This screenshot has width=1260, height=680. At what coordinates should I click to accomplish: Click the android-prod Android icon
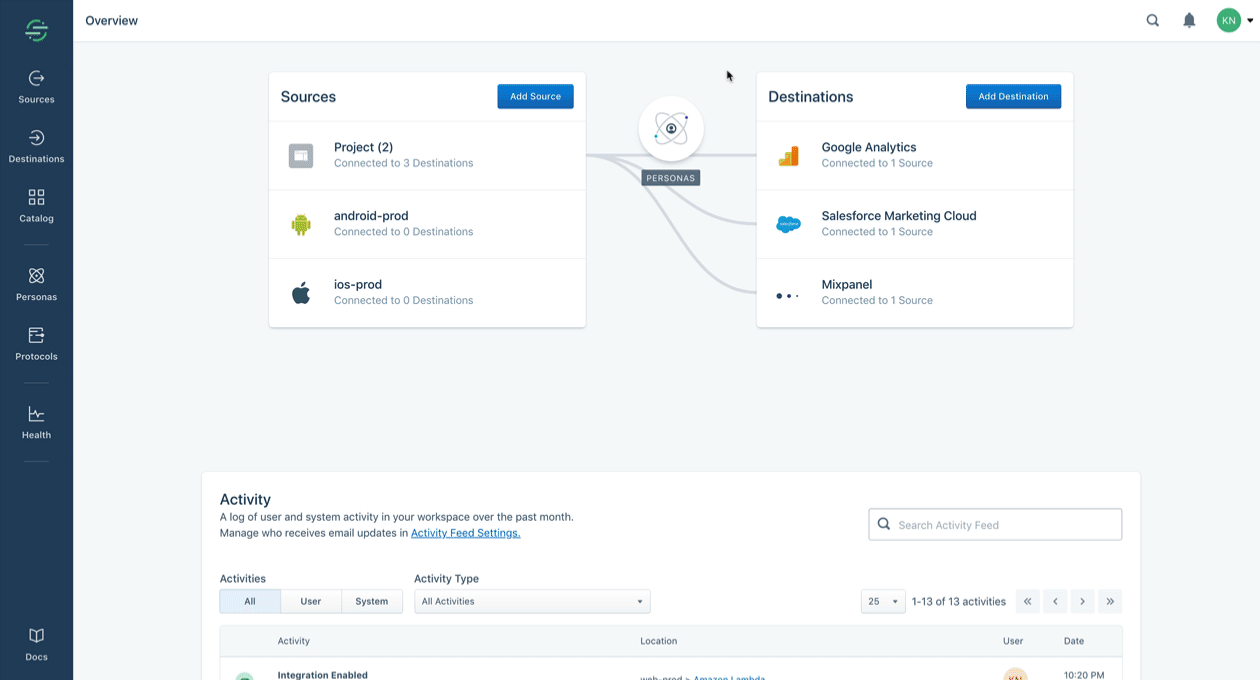(x=301, y=224)
